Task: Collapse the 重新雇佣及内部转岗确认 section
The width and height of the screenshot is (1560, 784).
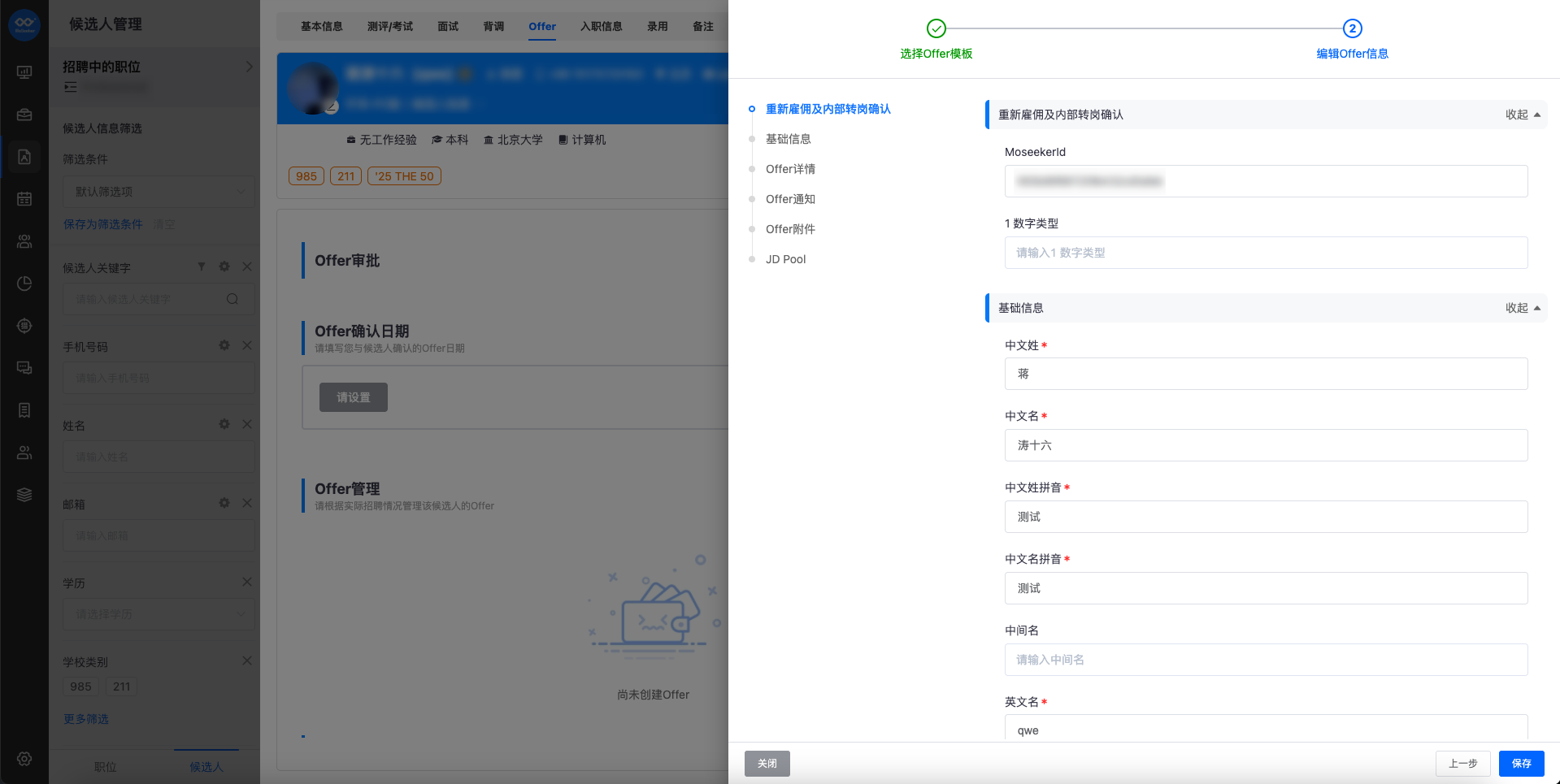Action: point(1523,115)
